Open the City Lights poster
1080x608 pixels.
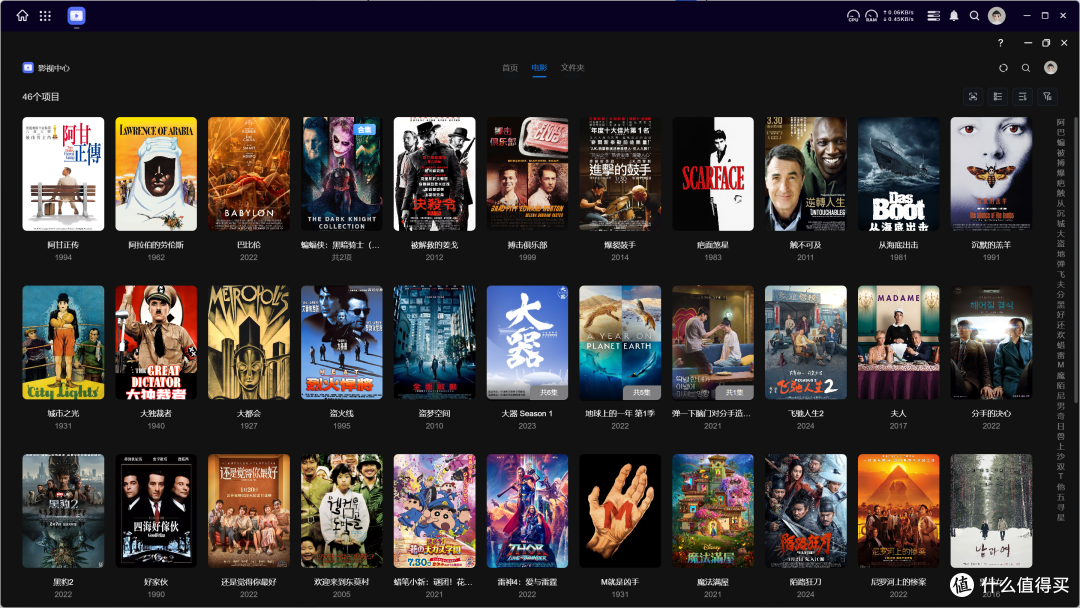(63, 342)
